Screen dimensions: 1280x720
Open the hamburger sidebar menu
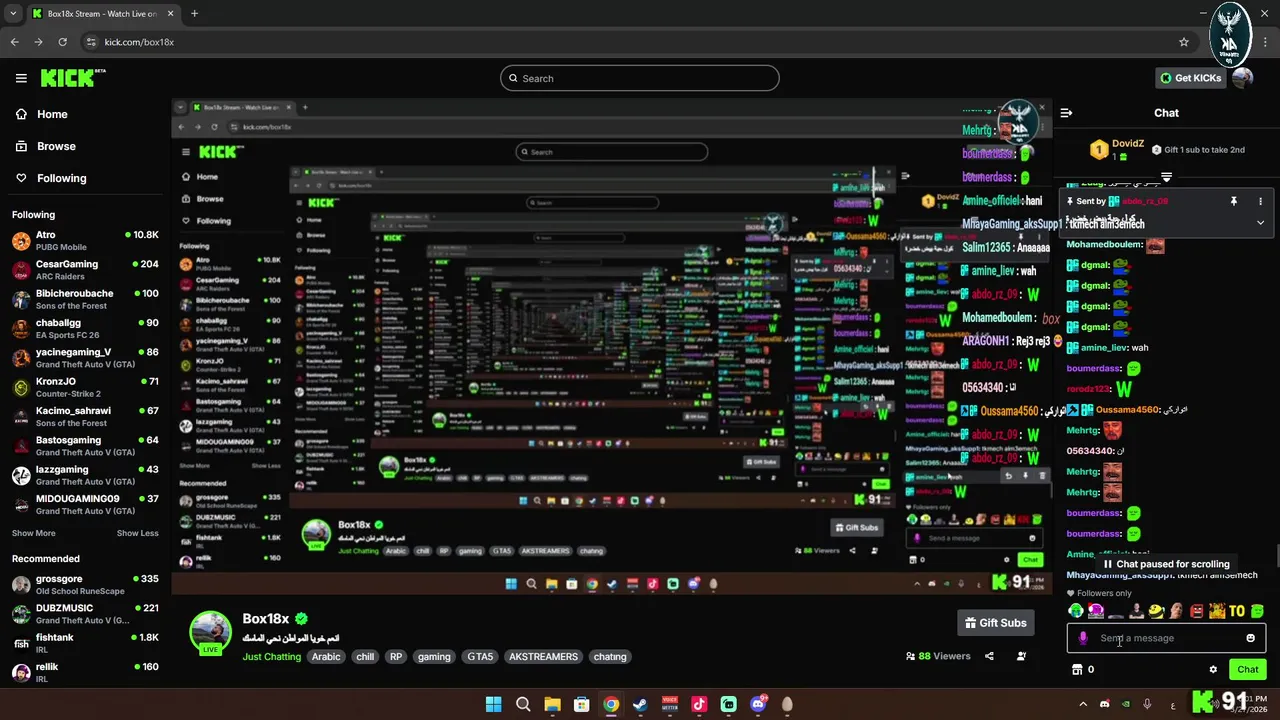coord(21,78)
